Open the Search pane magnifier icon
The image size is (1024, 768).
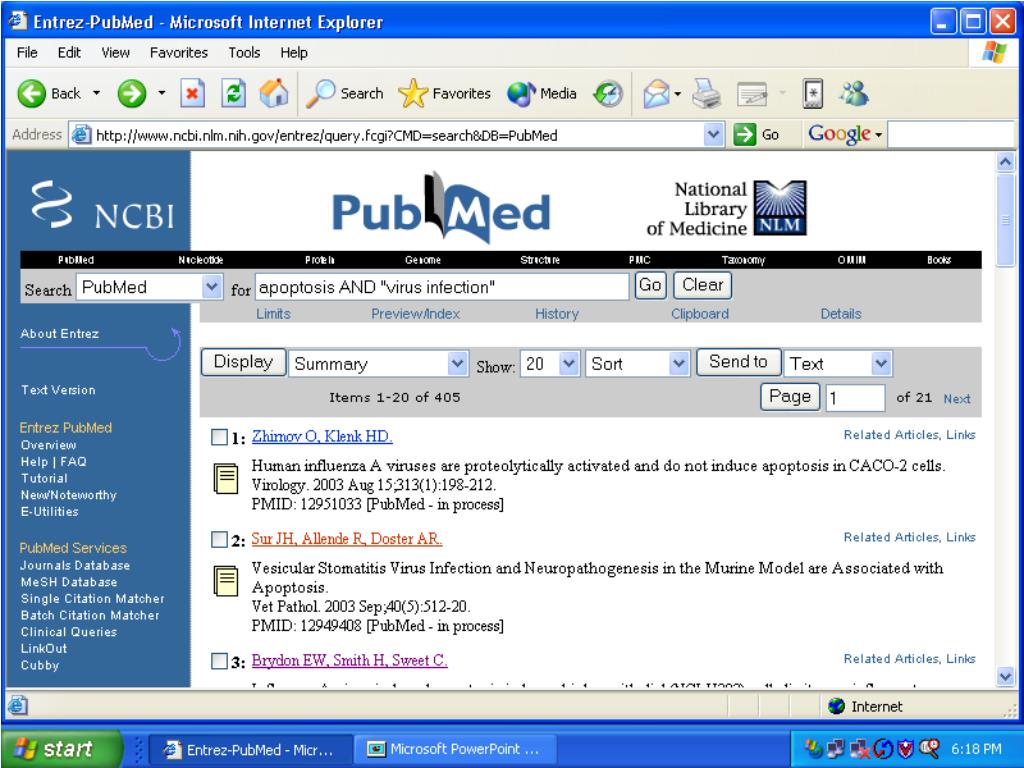(321, 94)
